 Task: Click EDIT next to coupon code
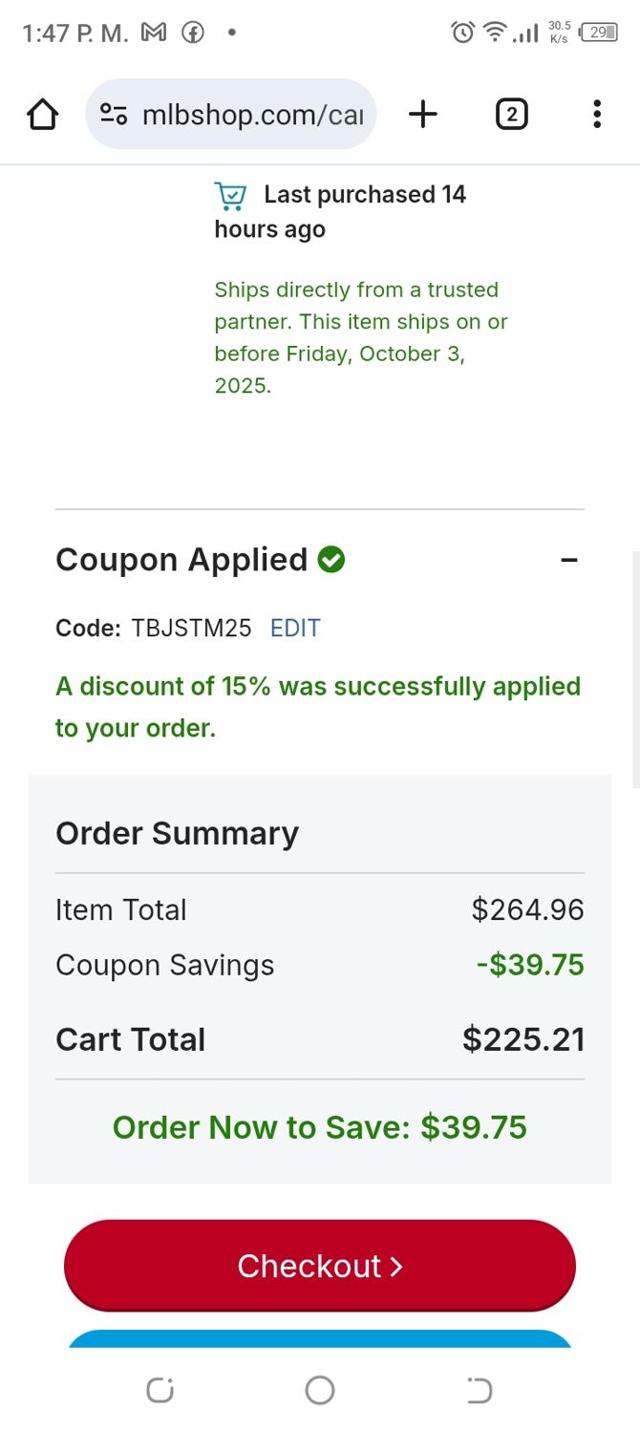tap(295, 628)
